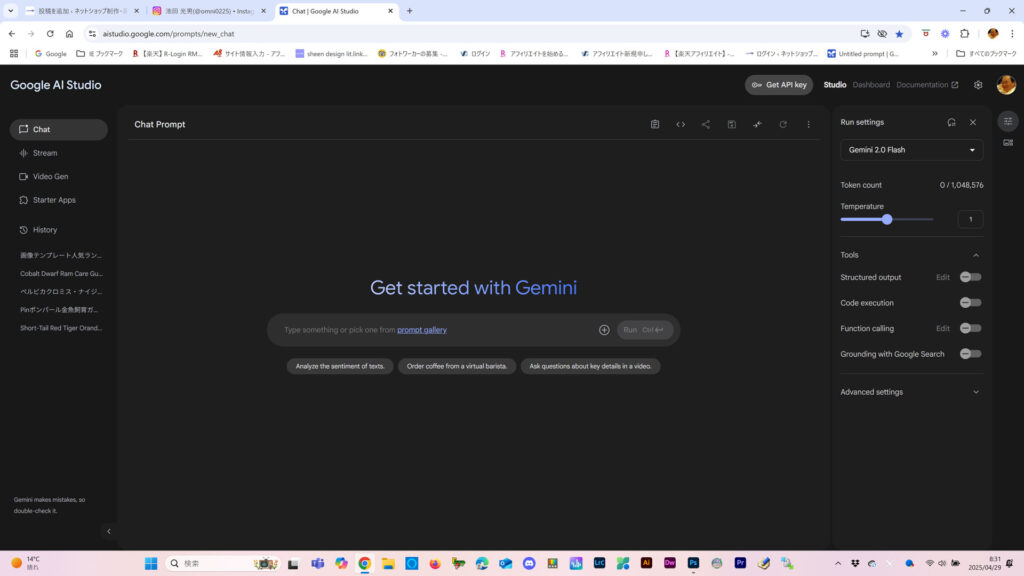Share the chat prompt
This screenshot has height=576, width=1024.
706,124
